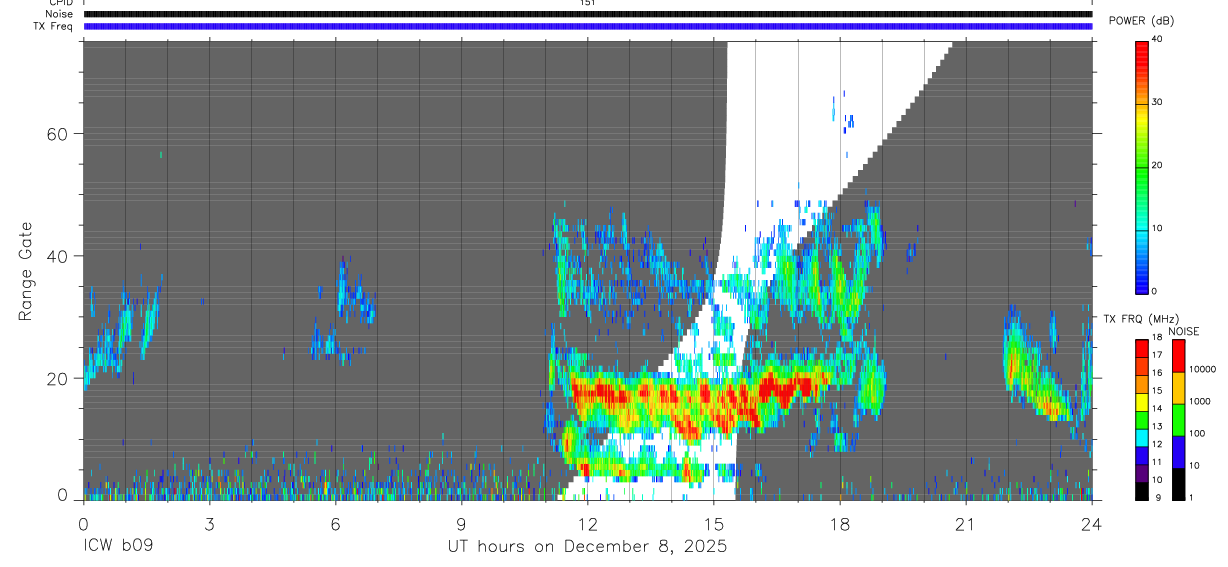
Task: Click the "20" Range Gate axis tick
Action: pyautogui.click(x=59, y=379)
